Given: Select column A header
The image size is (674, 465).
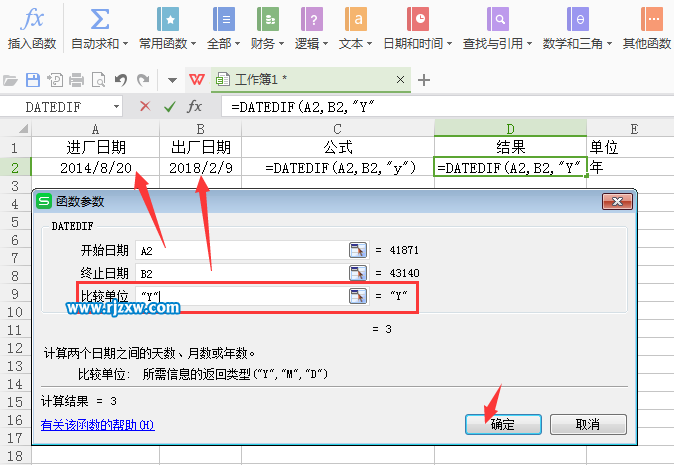Looking at the screenshot, I should 95,129.
